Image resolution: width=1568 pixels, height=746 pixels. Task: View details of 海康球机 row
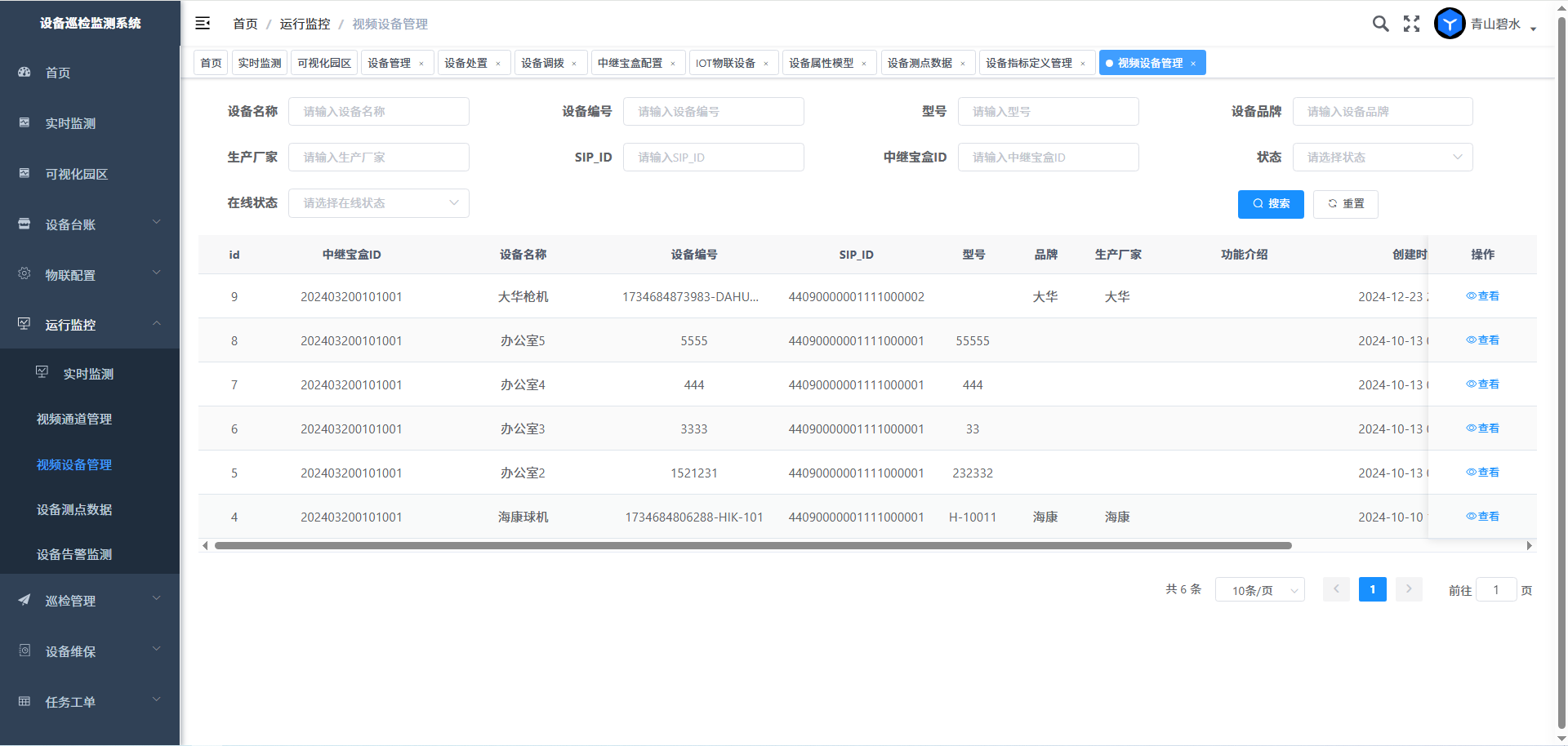point(1482,517)
